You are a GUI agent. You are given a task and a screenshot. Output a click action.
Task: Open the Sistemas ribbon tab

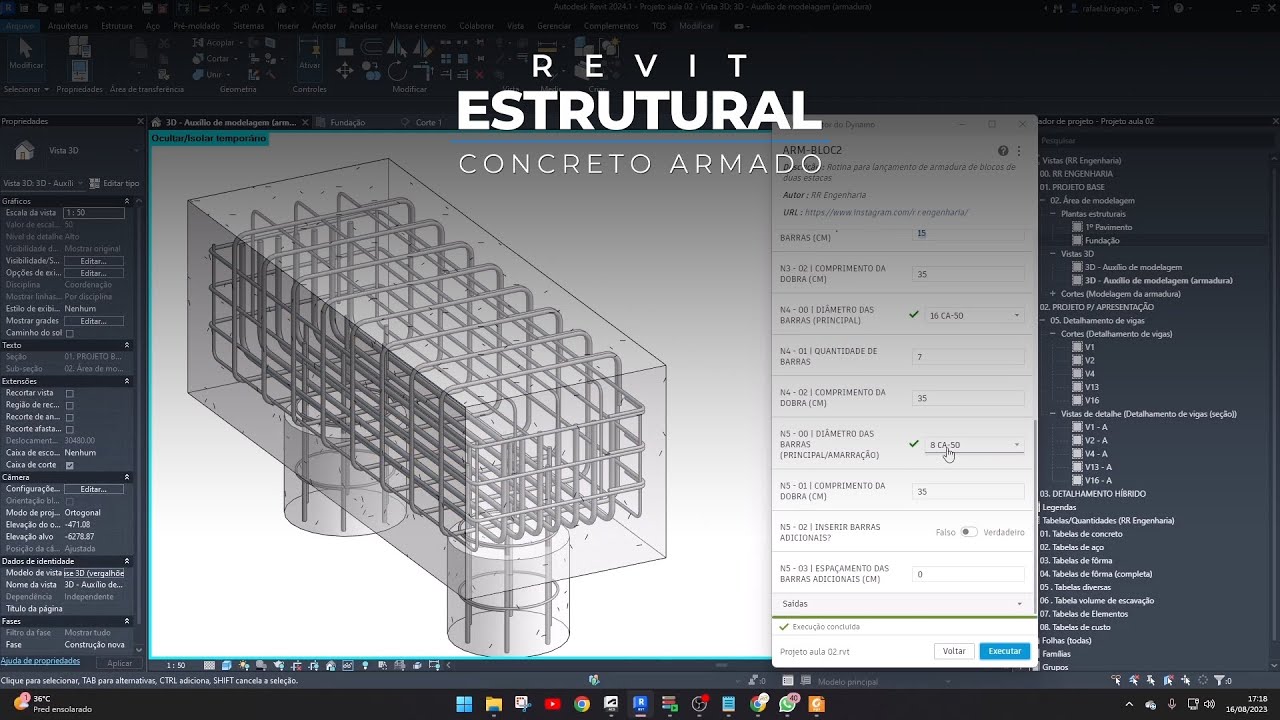coord(249,26)
